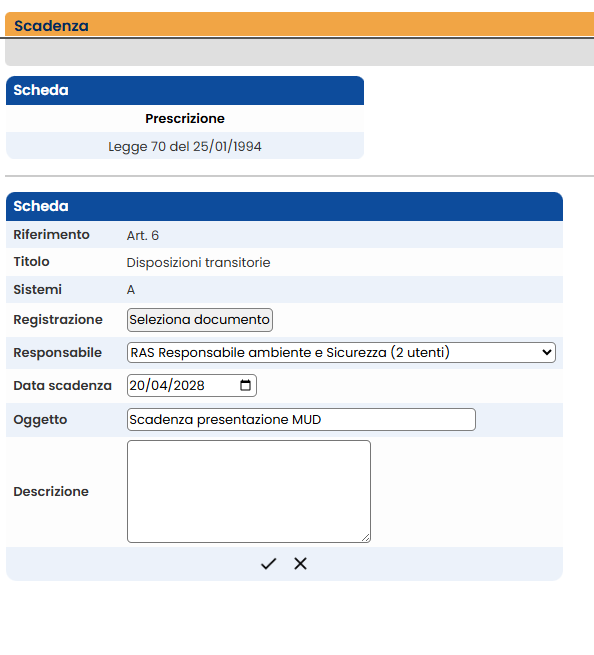Expand the Responsabile dropdown
The width and height of the screenshot is (594, 655).
(x=341, y=353)
